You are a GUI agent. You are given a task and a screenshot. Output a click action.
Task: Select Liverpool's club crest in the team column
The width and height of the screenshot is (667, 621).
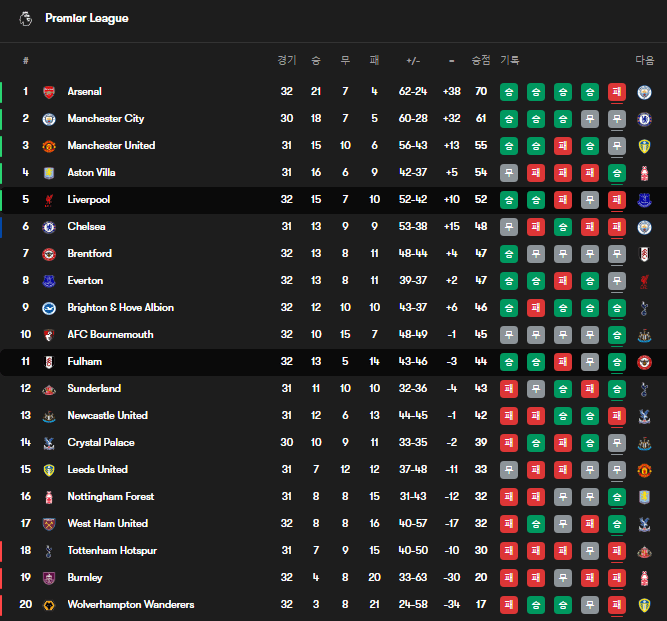tap(48, 200)
